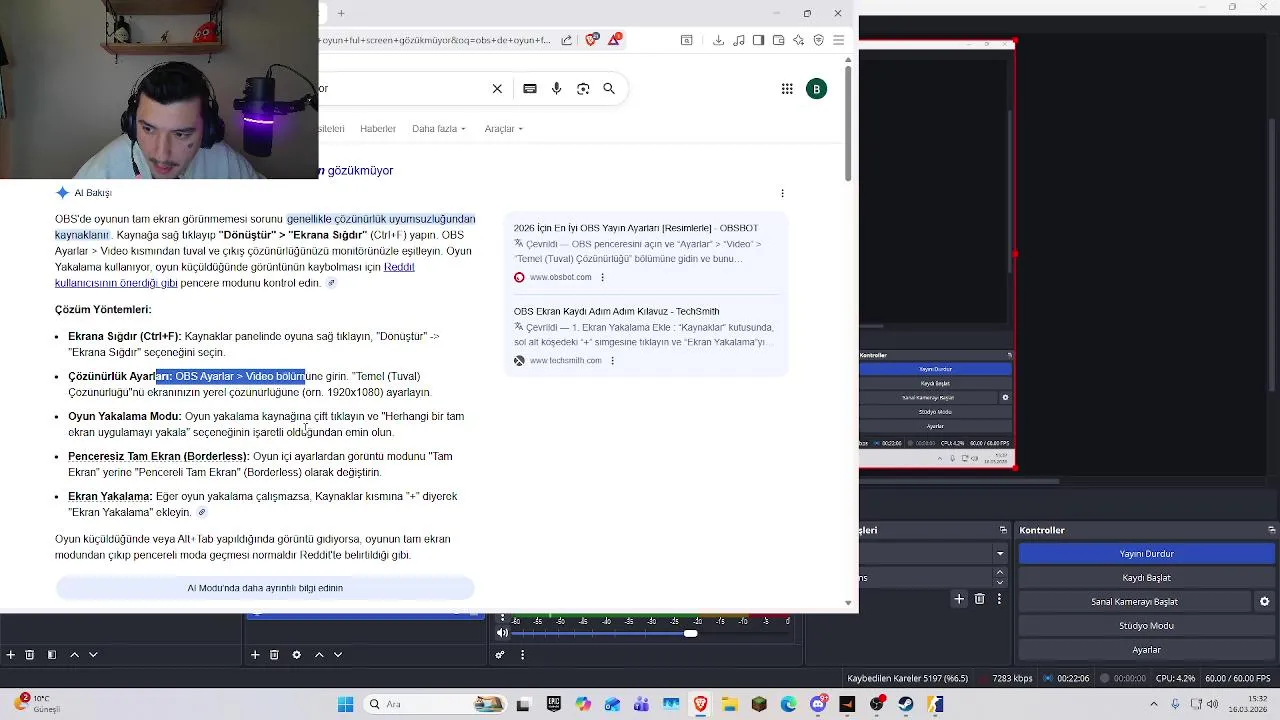This screenshot has width=1280, height=720.
Task: Open the Brave Rewards triangle icon
Action: (615, 40)
